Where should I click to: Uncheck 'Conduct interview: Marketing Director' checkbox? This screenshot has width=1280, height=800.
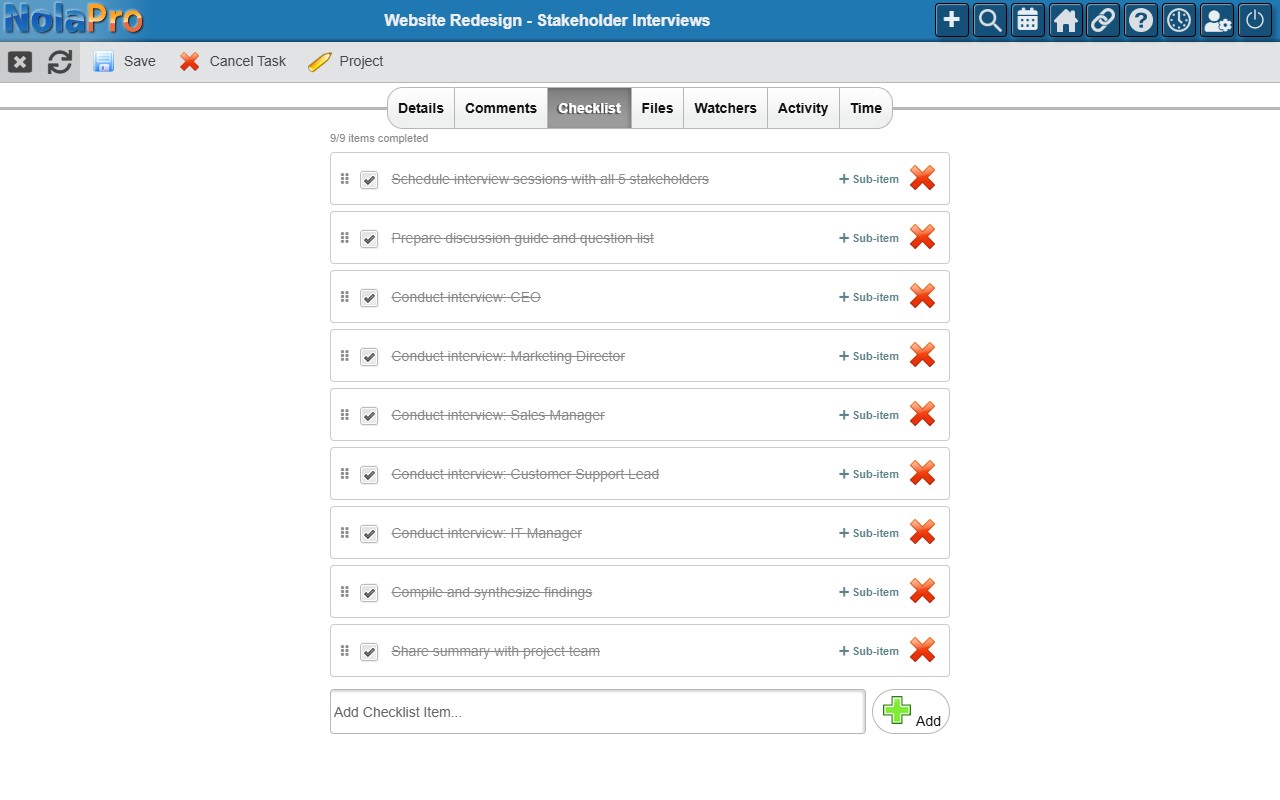369,357
